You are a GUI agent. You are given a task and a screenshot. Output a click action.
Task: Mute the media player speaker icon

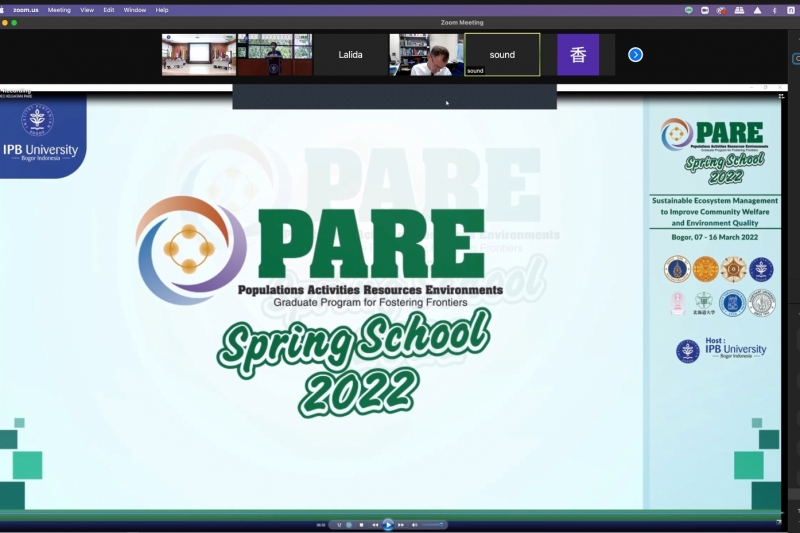click(x=414, y=525)
